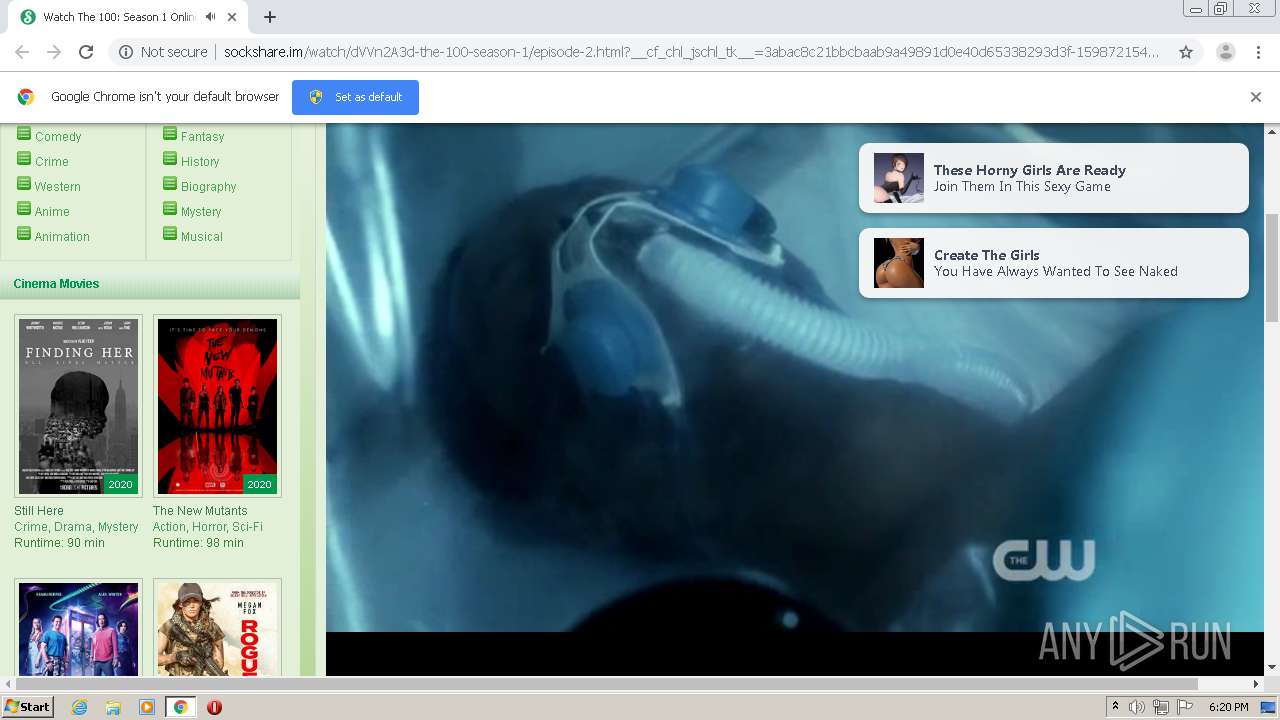Open the Chrome profile avatar
Screen dimensions: 1280x720
pos(1225,52)
